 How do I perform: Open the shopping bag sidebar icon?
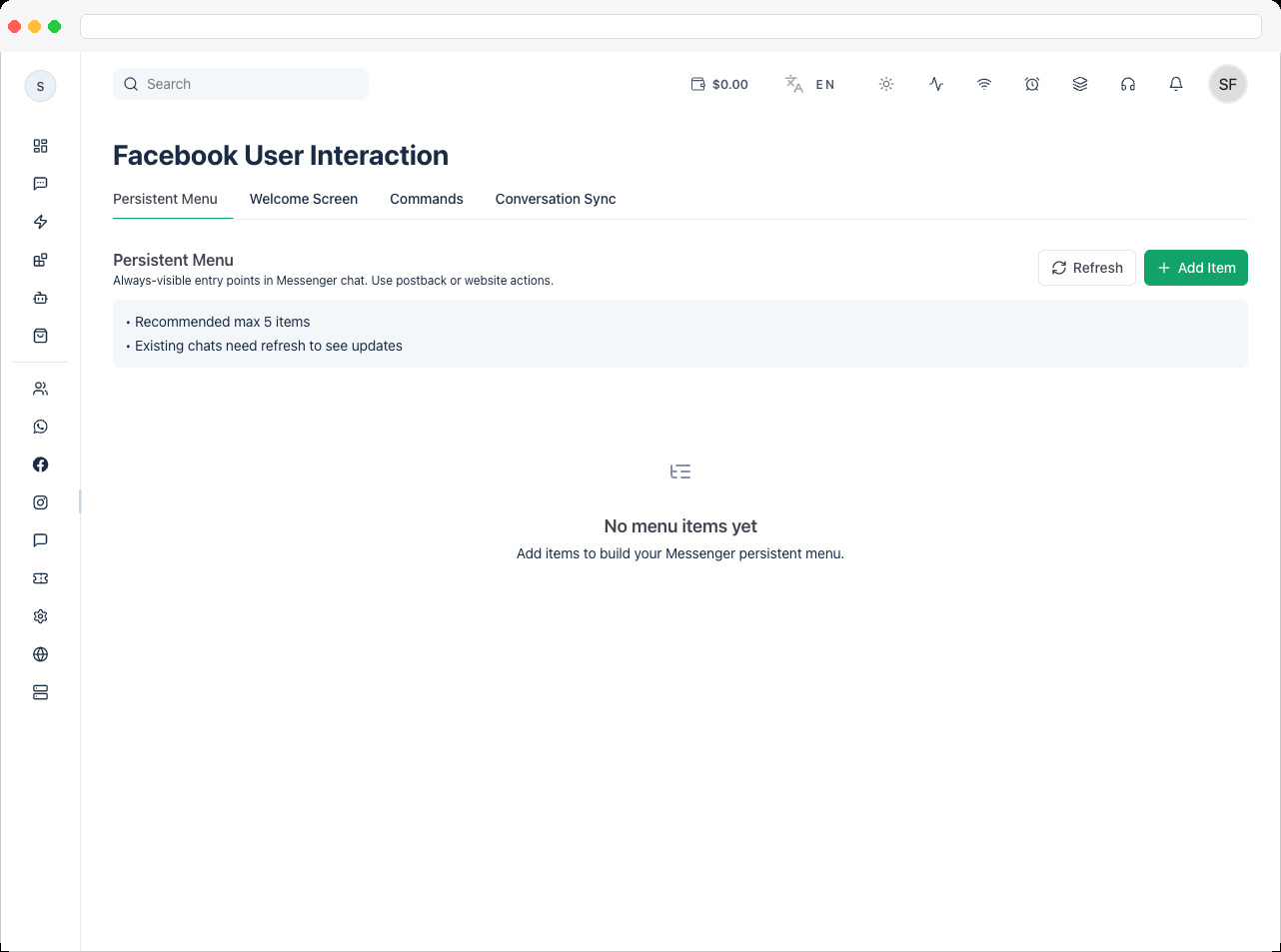click(40, 336)
